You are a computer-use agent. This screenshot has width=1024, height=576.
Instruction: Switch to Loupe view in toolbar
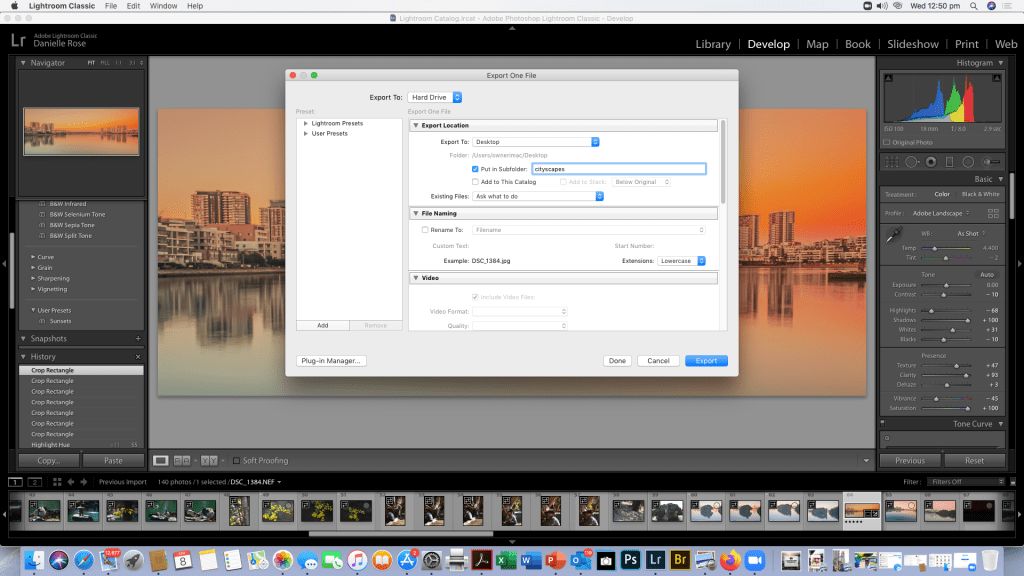point(161,460)
